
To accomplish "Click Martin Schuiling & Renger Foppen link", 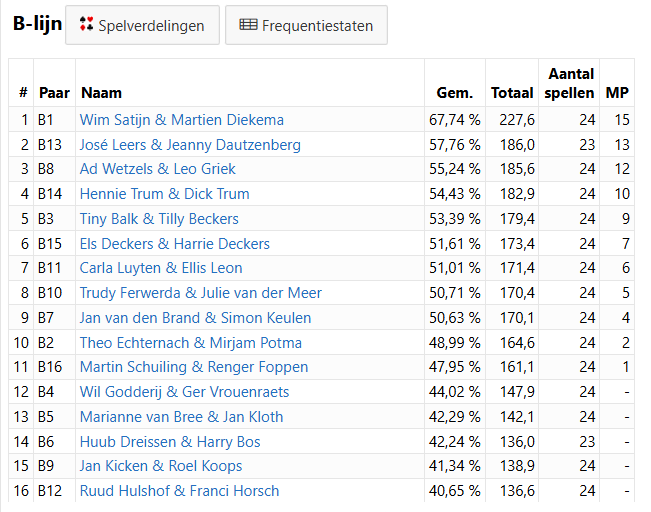I will pyautogui.click(x=194, y=367).
